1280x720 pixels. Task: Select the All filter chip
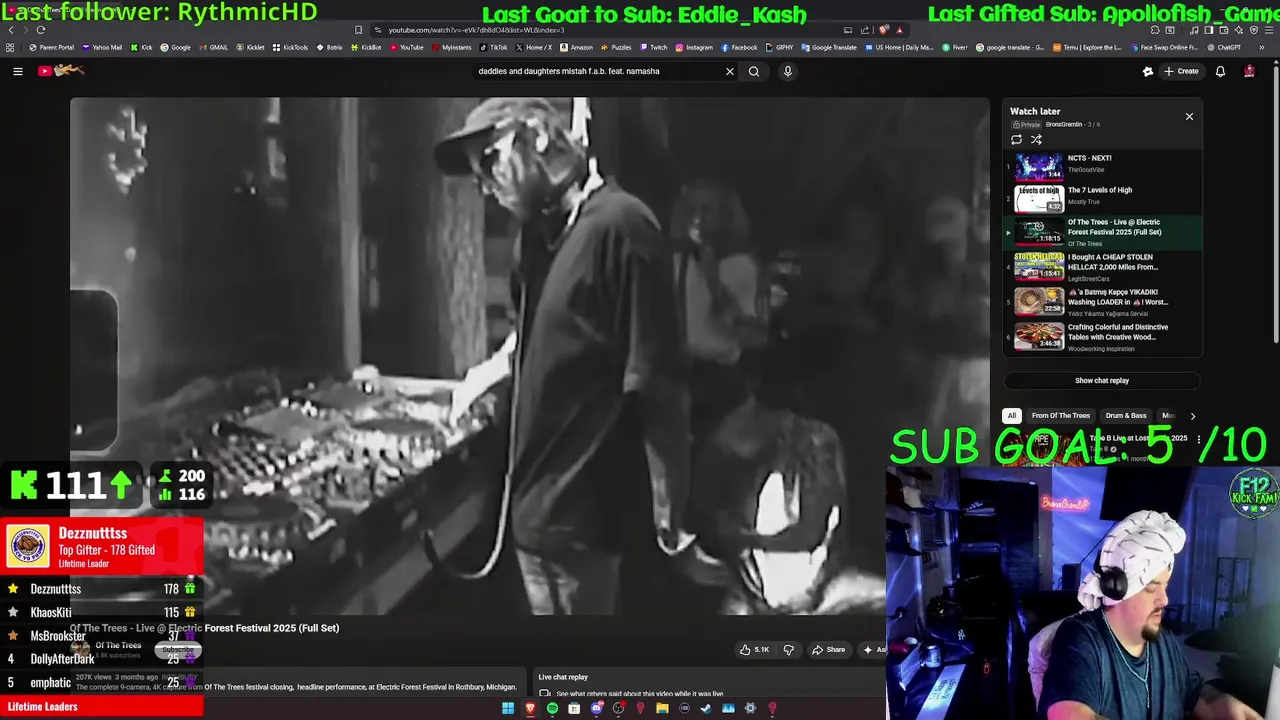(x=1012, y=416)
